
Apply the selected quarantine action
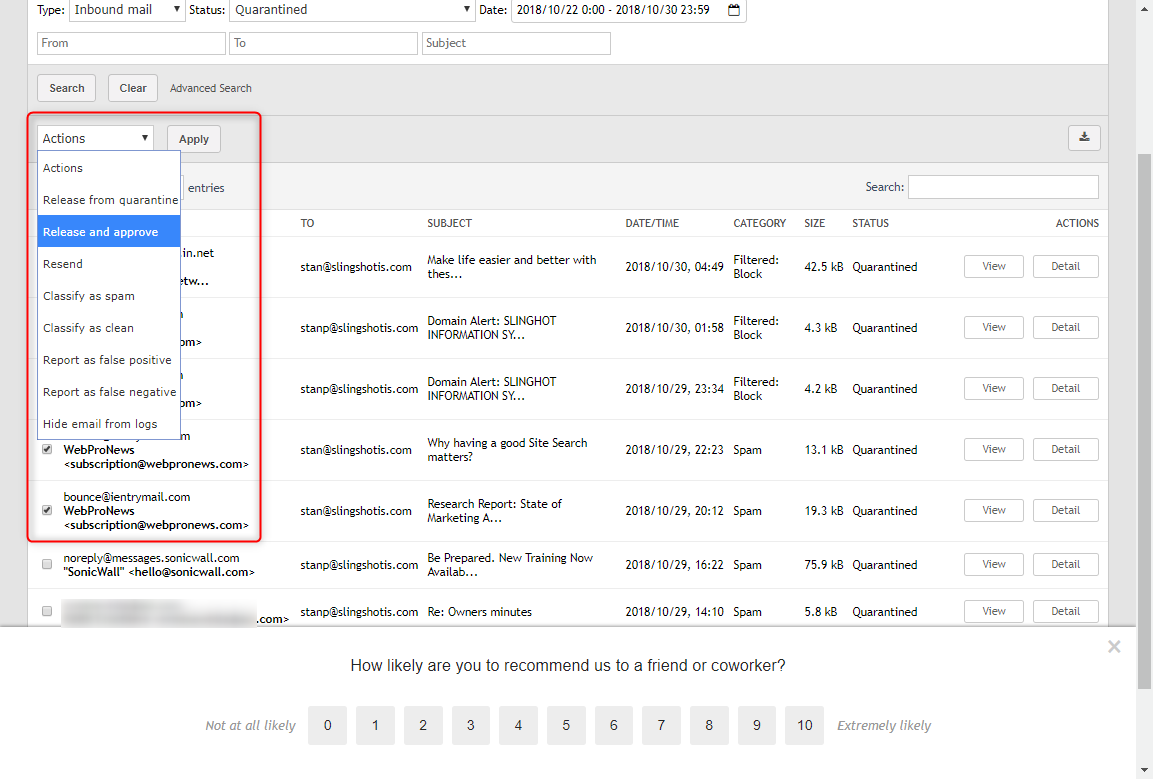click(x=193, y=138)
